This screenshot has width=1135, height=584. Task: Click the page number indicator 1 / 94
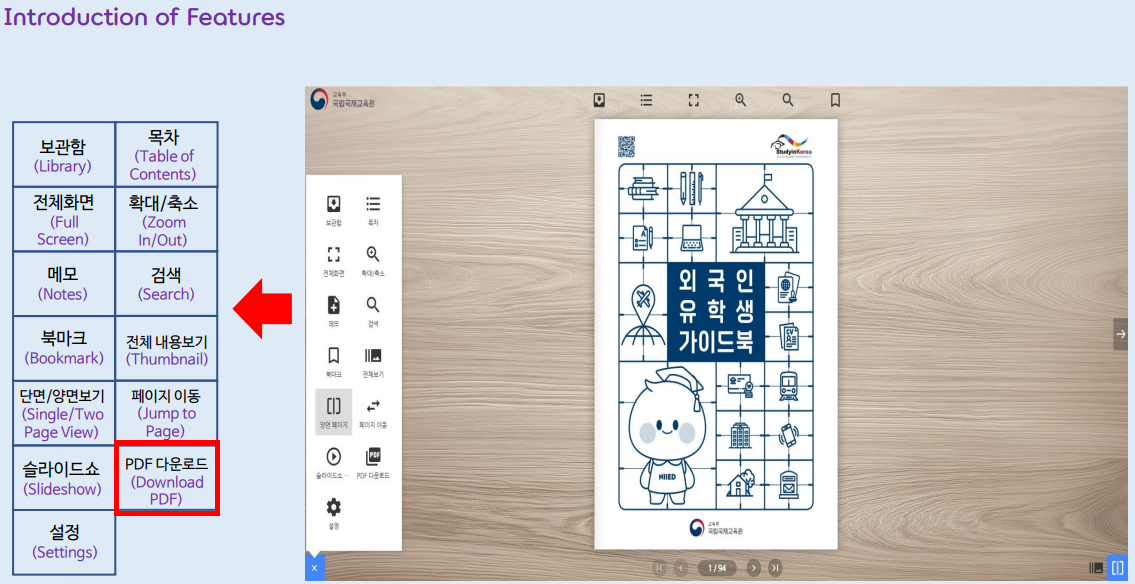click(x=716, y=568)
